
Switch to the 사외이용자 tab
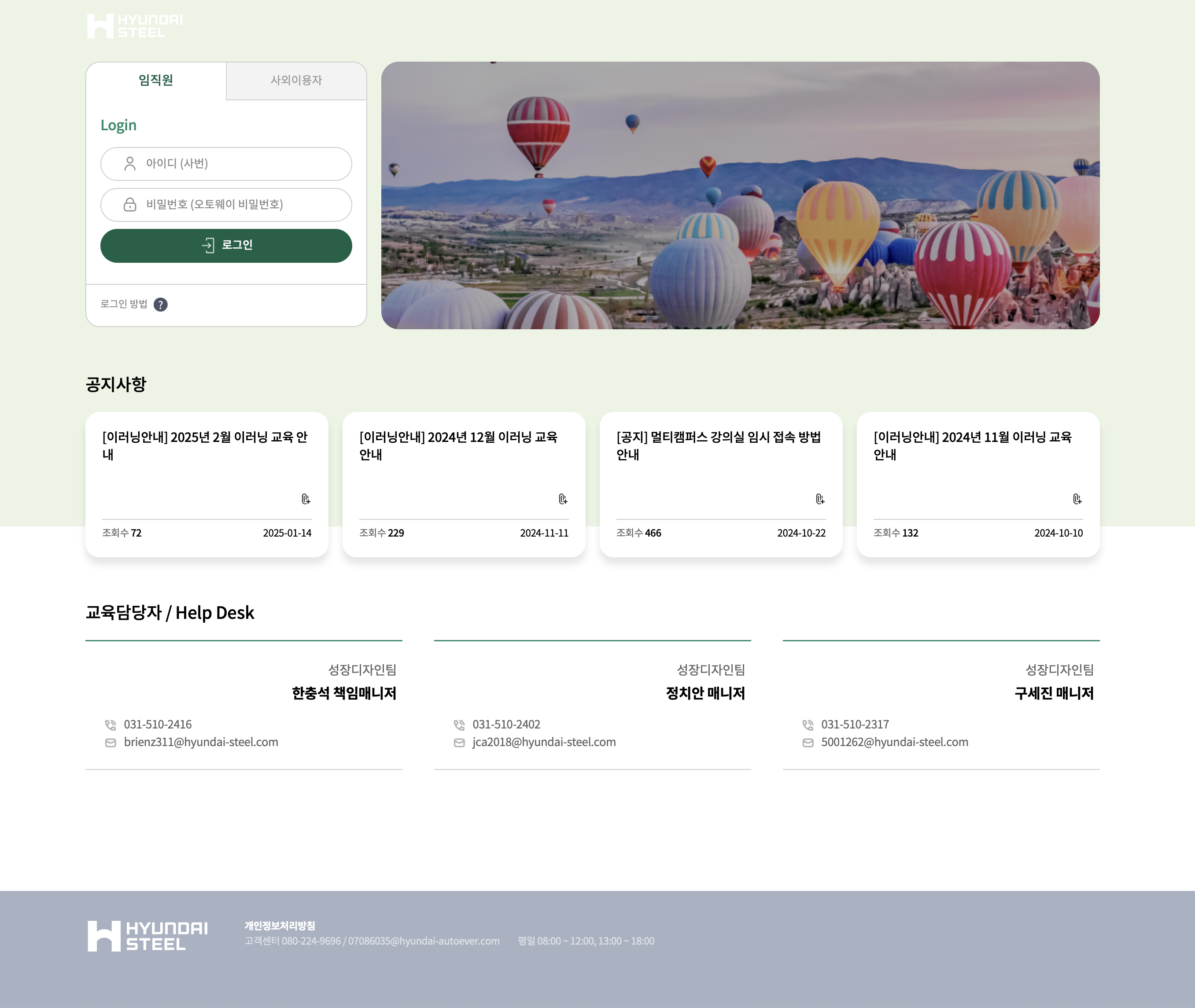tap(296, 81)
